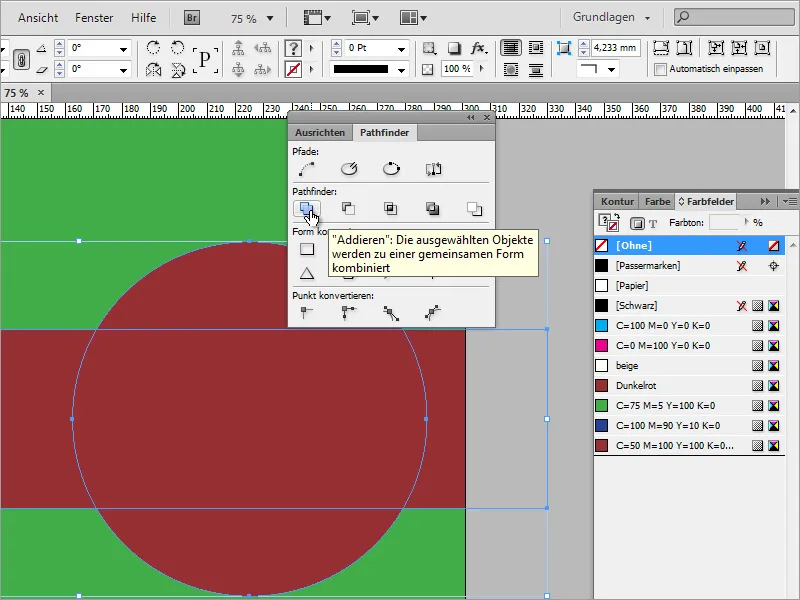
Task: Toggle formatting affects container button
Action: pyautogui.click(x=637, y=223)
